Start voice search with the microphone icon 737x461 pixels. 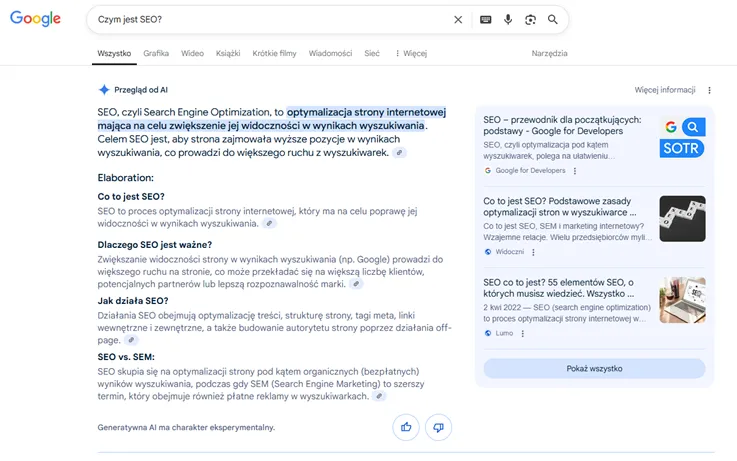508,20
